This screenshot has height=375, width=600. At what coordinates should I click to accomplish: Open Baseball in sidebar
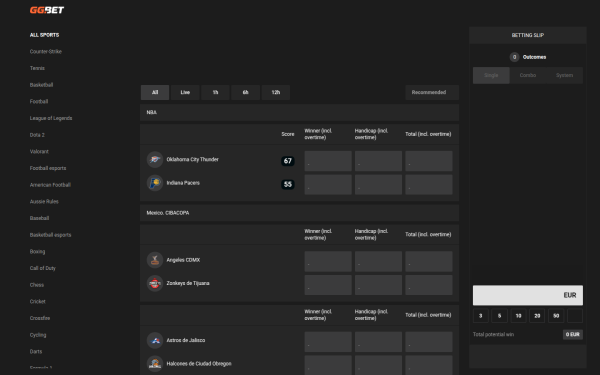point(39,218)
